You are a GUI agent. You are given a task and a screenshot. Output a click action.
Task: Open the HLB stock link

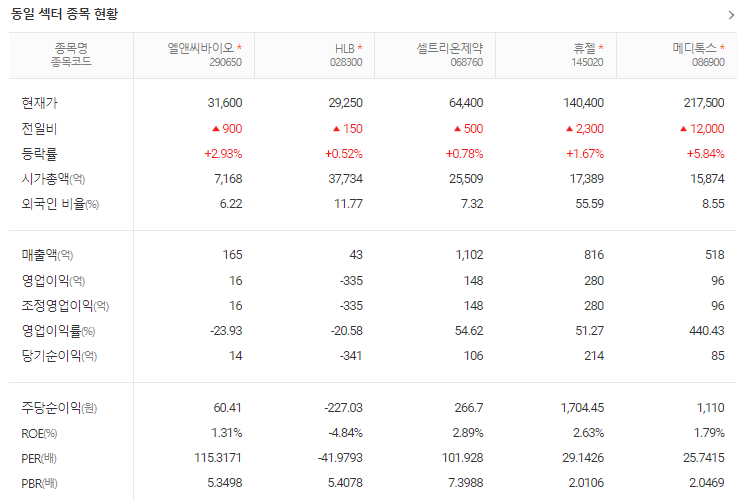tap(345, 48)
